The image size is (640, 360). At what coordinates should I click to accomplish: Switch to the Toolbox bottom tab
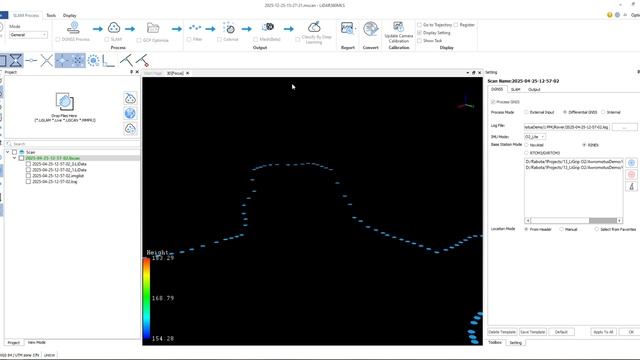pyautogui.click(x=495, y=343)
